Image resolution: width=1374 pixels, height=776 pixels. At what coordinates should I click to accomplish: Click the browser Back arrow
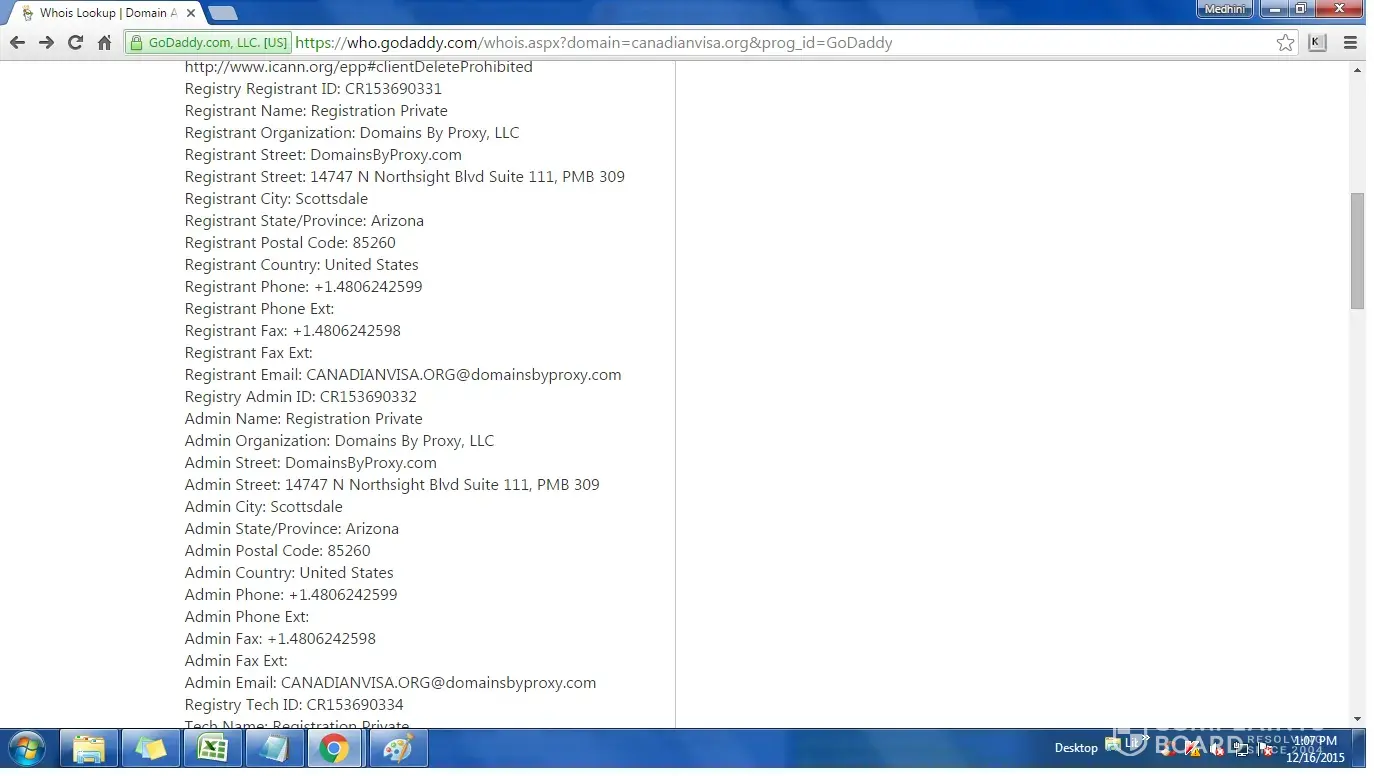point(17,42)
